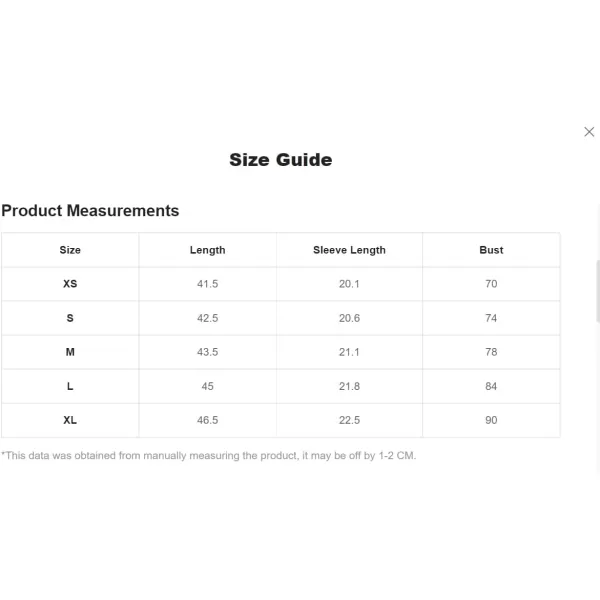Click the 20.6 sleeve length value

tap(349, 318)
